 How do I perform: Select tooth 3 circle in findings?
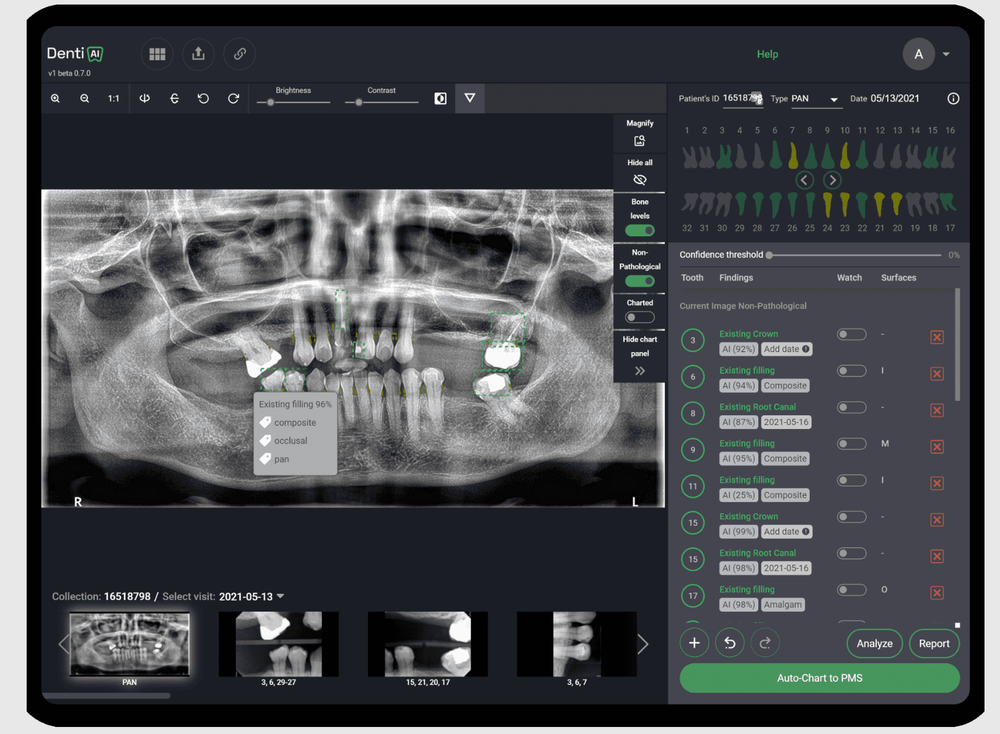(x=693, y=341)
